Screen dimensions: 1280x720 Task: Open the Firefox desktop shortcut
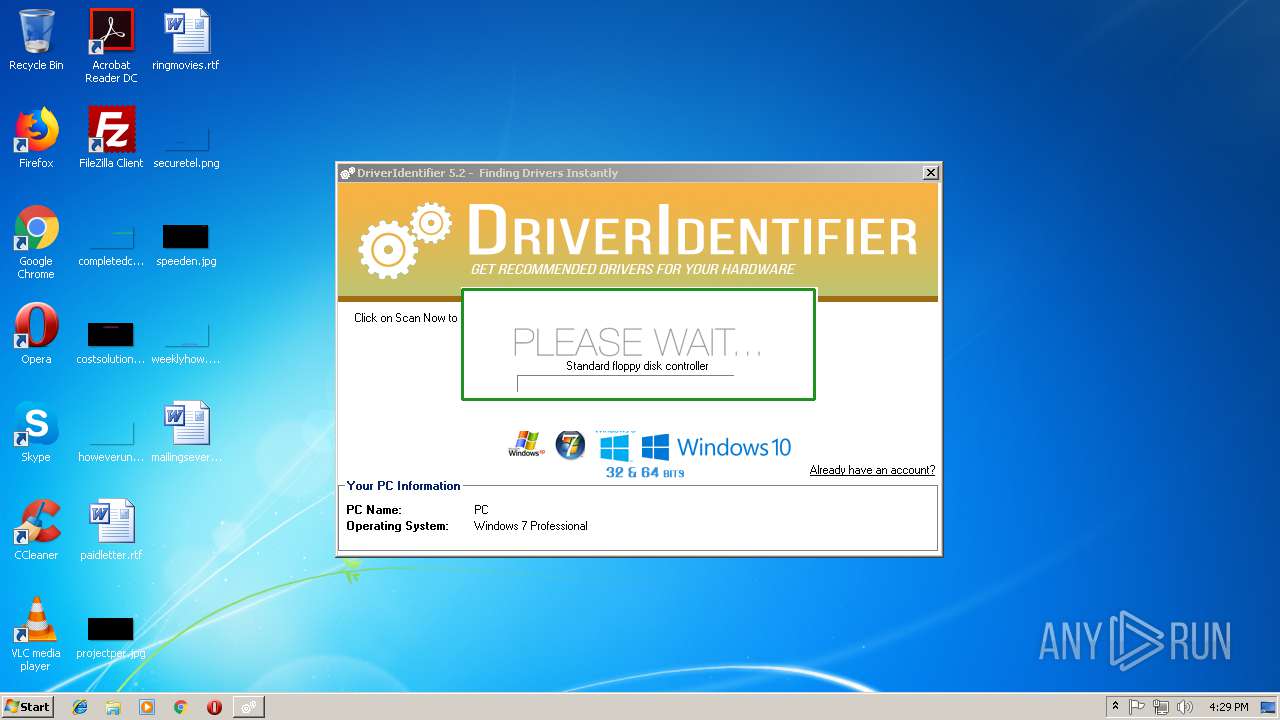36,138
